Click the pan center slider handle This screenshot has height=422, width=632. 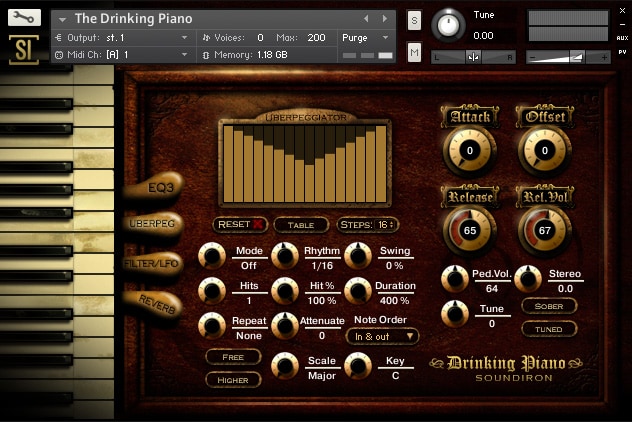tap(473, 57)
